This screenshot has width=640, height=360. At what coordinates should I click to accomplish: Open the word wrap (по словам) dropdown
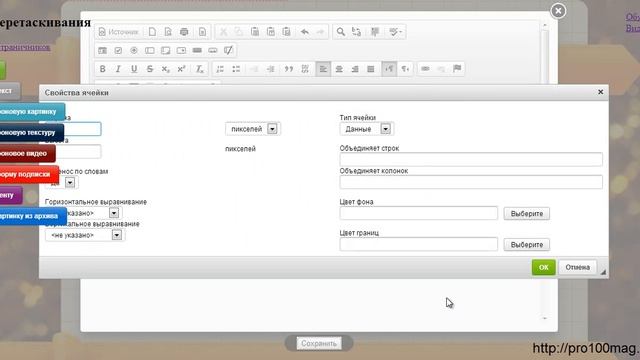61,182
